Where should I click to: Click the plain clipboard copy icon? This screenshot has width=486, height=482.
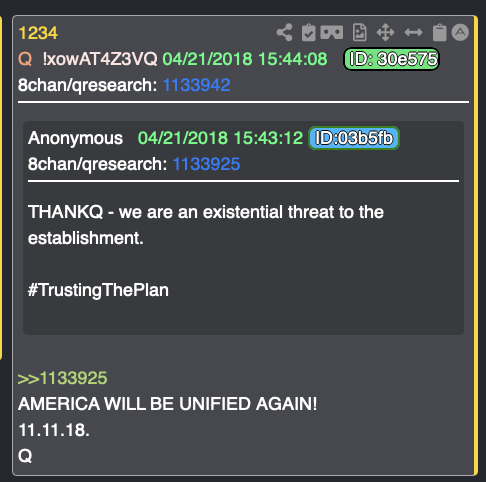(x=439, y=32)
